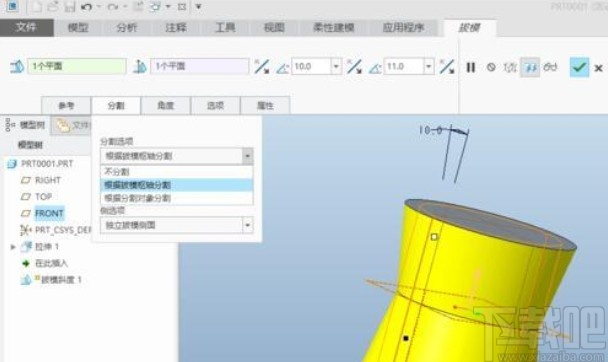The width and height of the screenshot is (608, 362).
Task: Click the glasses verify preview icon
Action: coord(550,67)
